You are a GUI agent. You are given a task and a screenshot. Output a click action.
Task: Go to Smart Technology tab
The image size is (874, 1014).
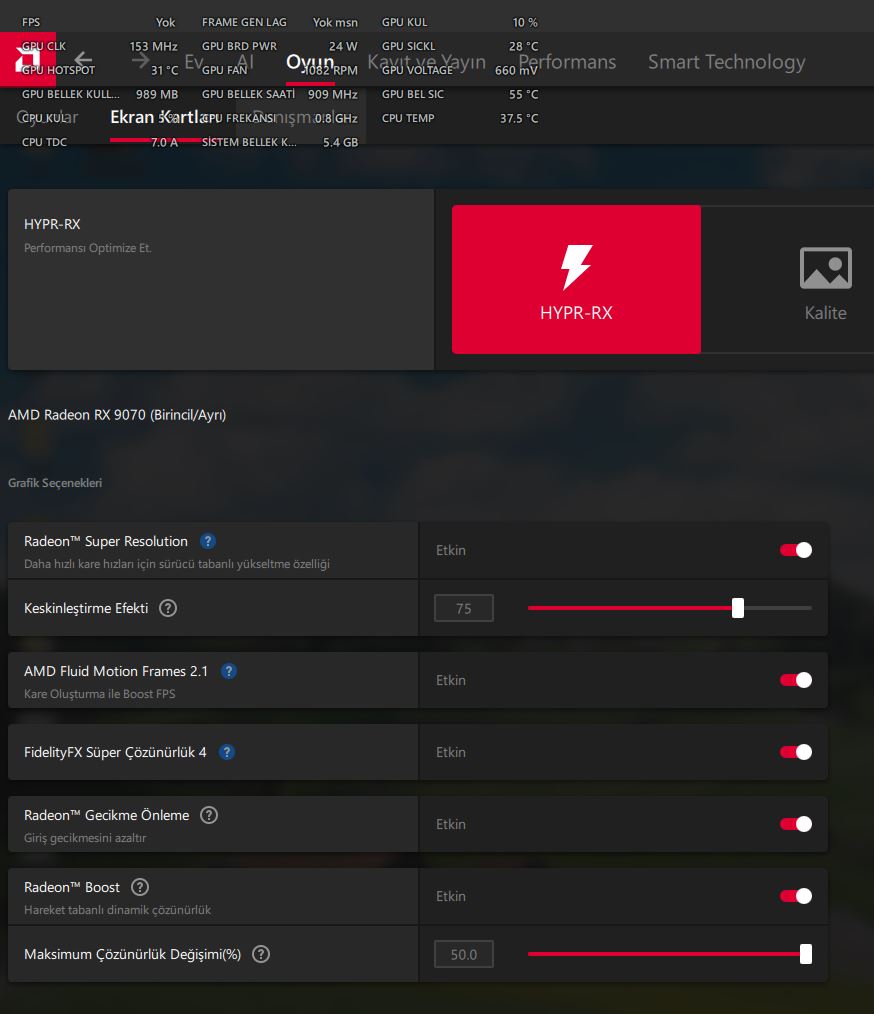(727, 62)
